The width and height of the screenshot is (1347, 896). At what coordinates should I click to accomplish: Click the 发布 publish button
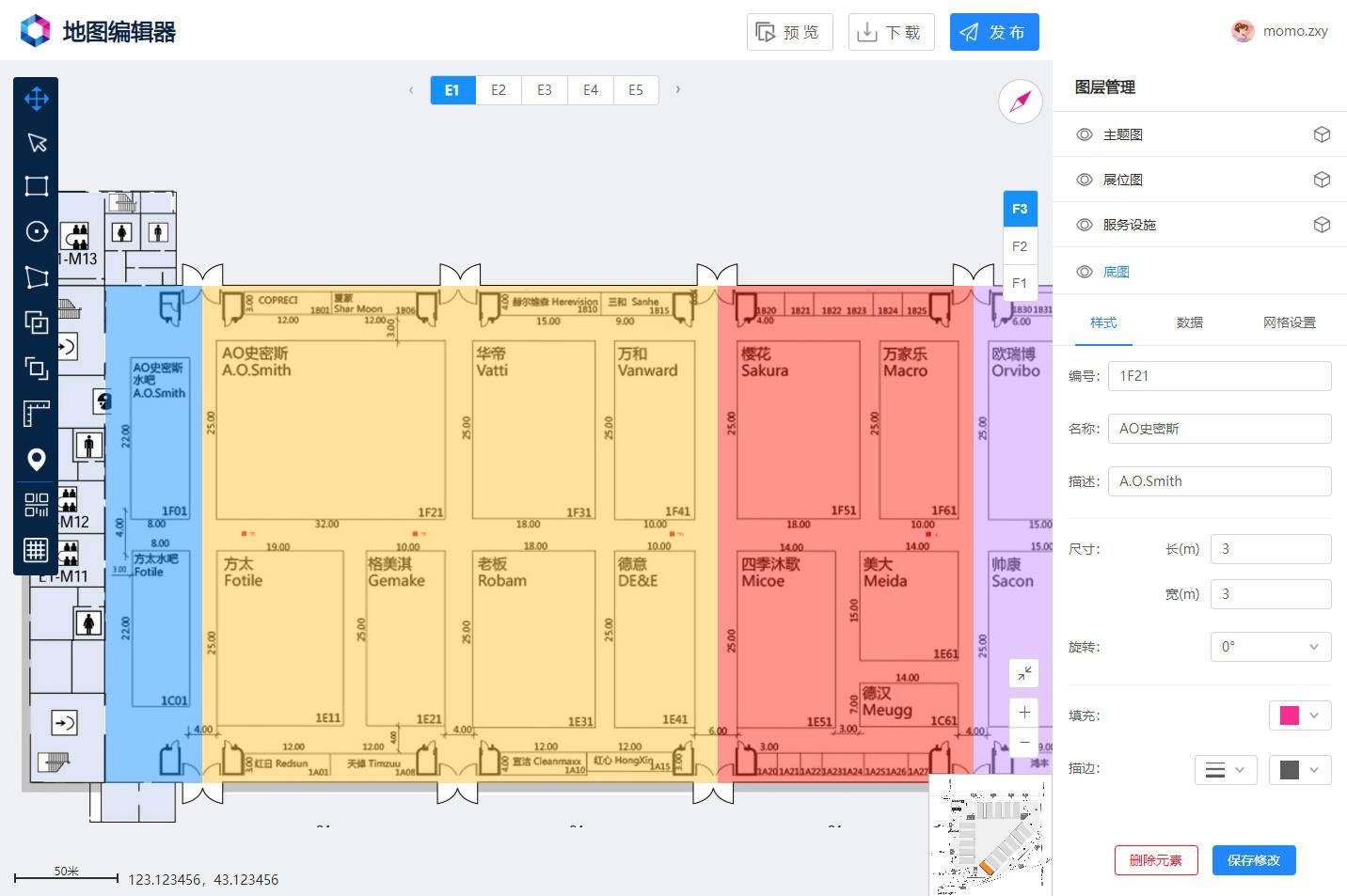[x=994, y=32]
